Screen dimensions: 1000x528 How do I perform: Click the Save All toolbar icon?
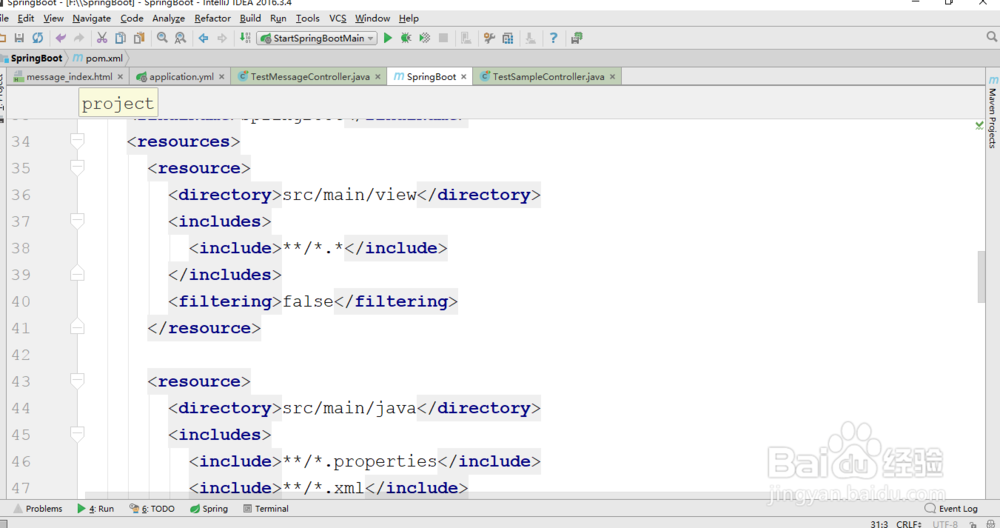[x=19, y=38]
